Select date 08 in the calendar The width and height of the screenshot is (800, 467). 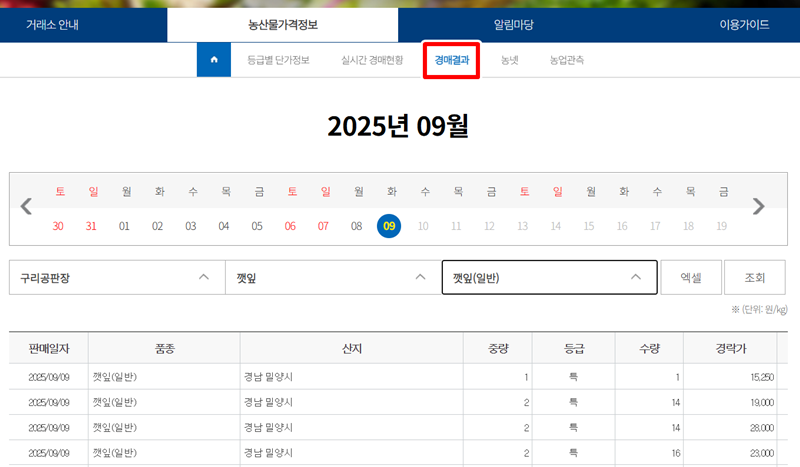point(357,226)
